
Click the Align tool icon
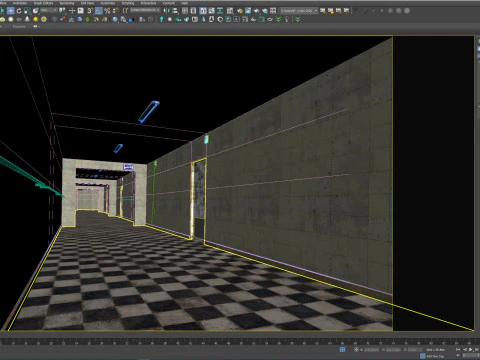tap(175, 11)
